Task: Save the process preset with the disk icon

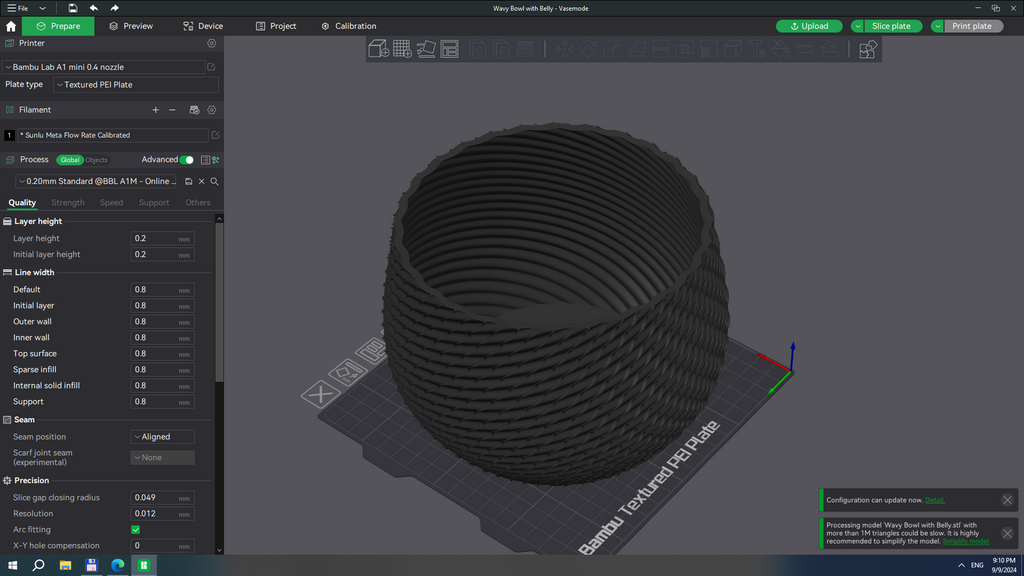Action: (x=189, y=182)
